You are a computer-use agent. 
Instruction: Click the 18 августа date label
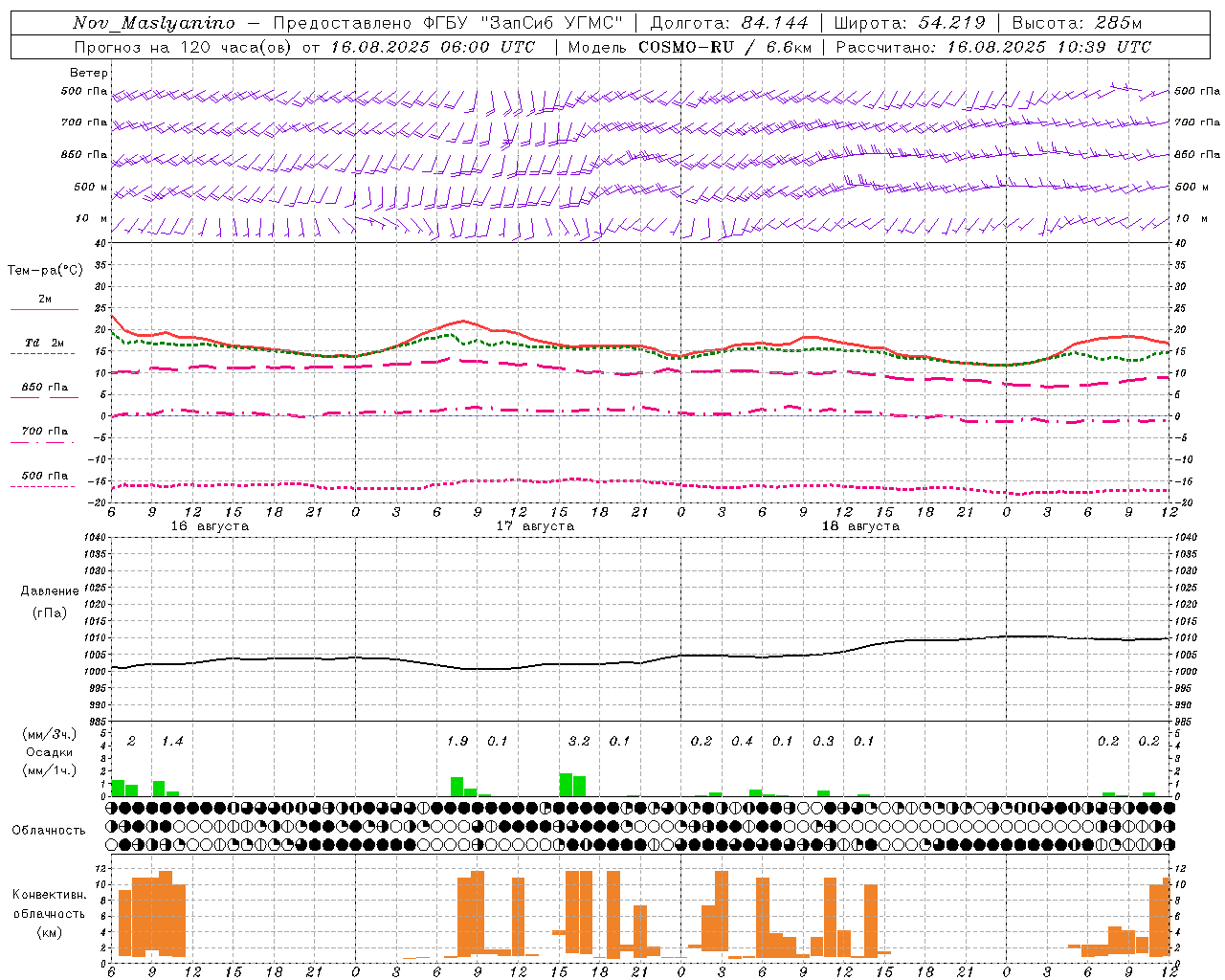[860, 526]
